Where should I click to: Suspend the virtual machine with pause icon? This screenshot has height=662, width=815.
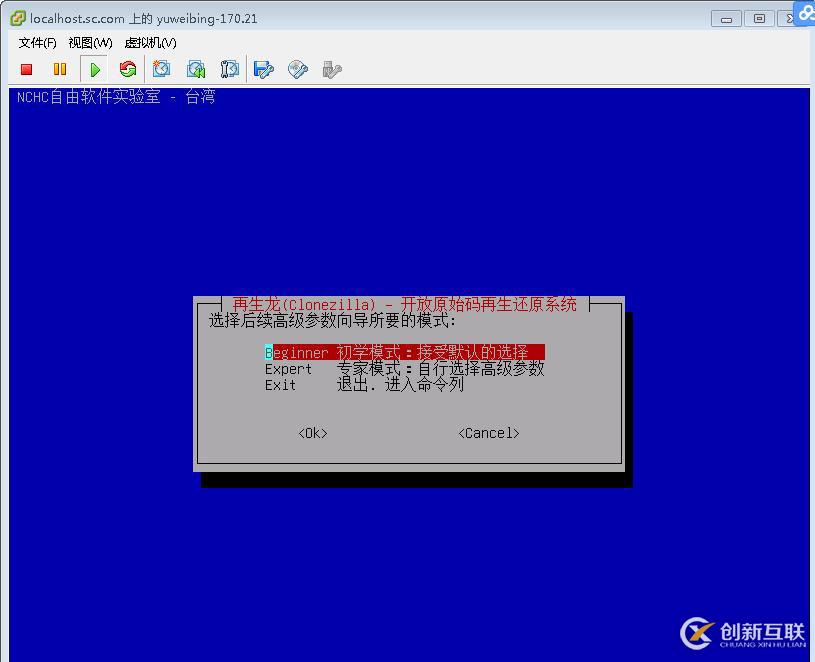(61, 68)
